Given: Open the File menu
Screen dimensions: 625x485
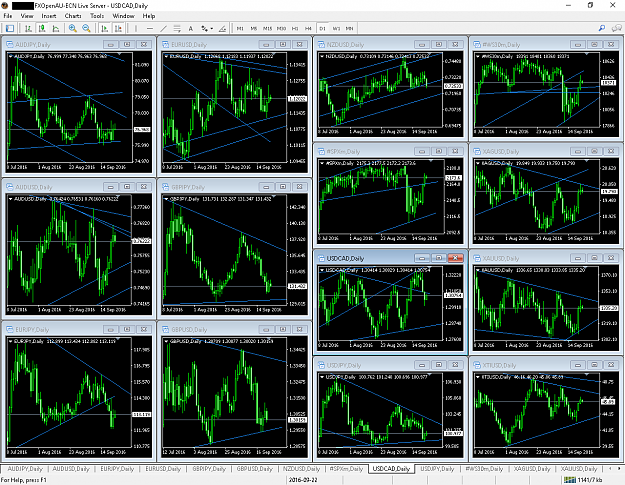Looking at the screenshot, I should 8,16.
